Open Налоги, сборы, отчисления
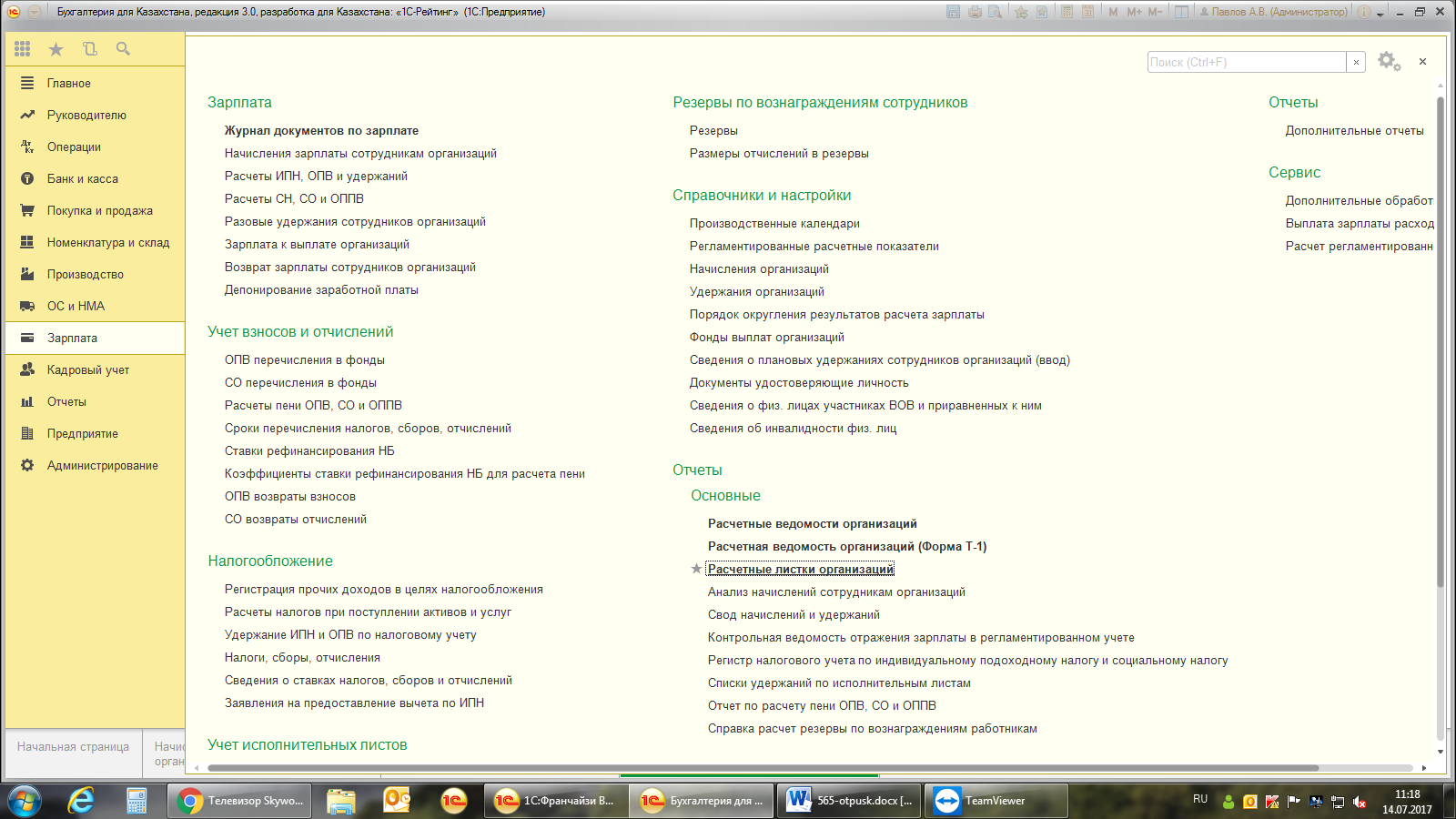This screenshot has width=1456, height=819. point(302,657)
